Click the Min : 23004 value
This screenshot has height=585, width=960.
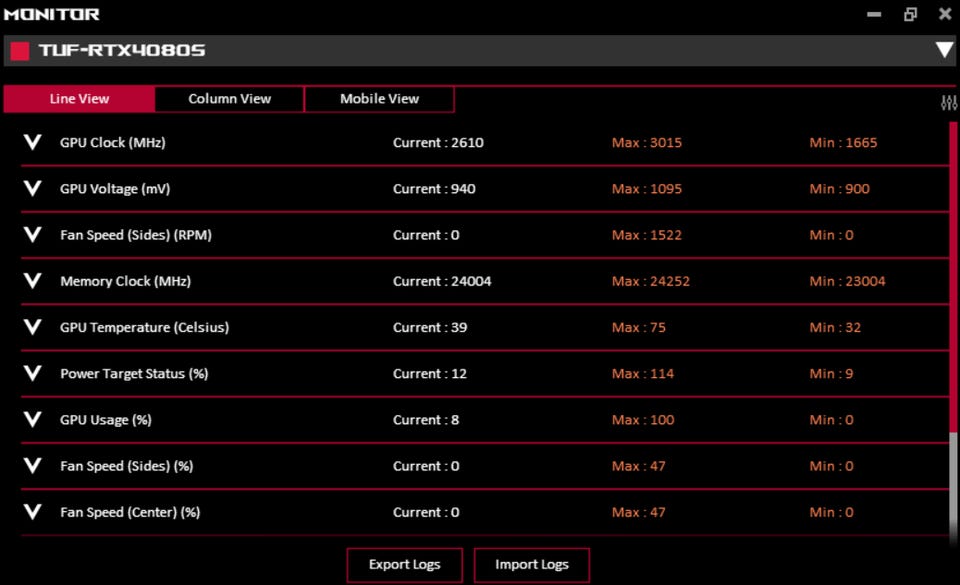pyautogui.click(x=847, y=281)
